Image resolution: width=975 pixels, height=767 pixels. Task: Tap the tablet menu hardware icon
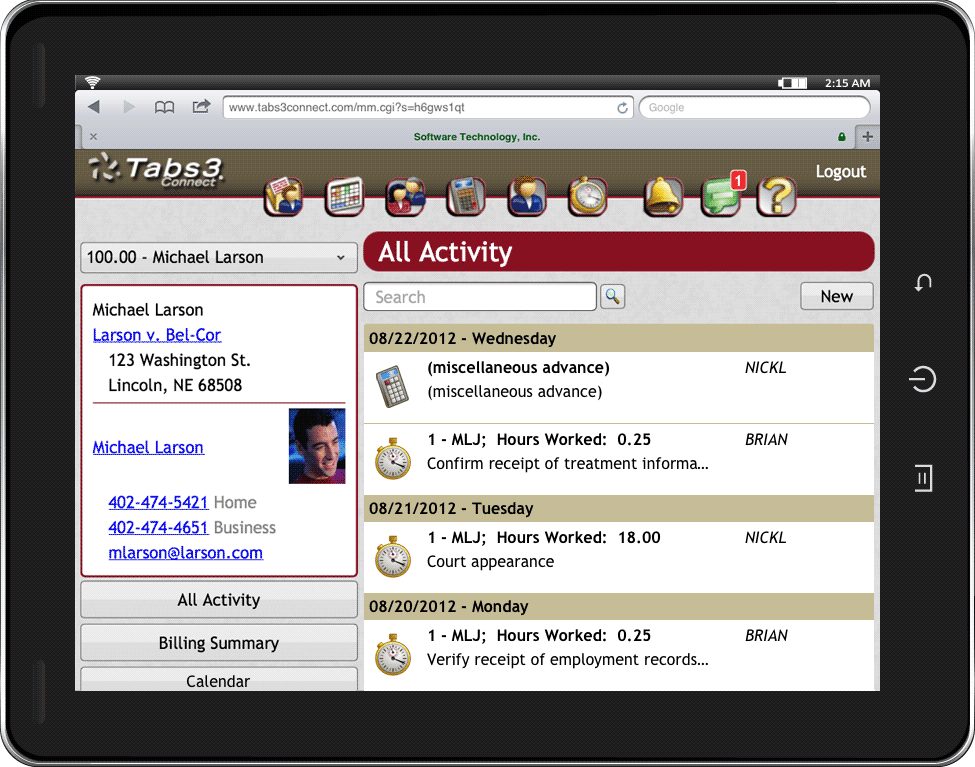tap(923, 478)
